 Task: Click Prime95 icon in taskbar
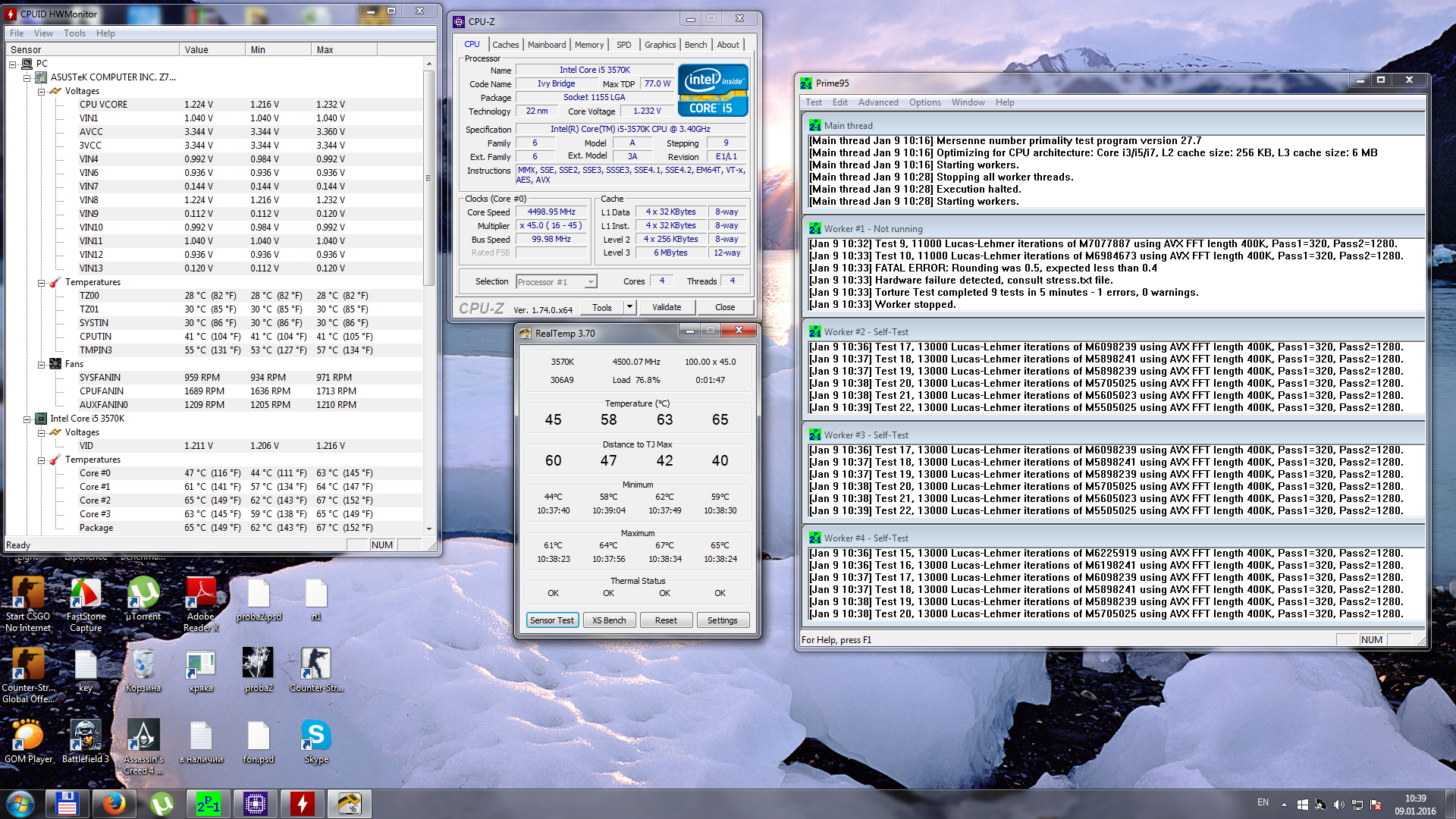[209, 804]
